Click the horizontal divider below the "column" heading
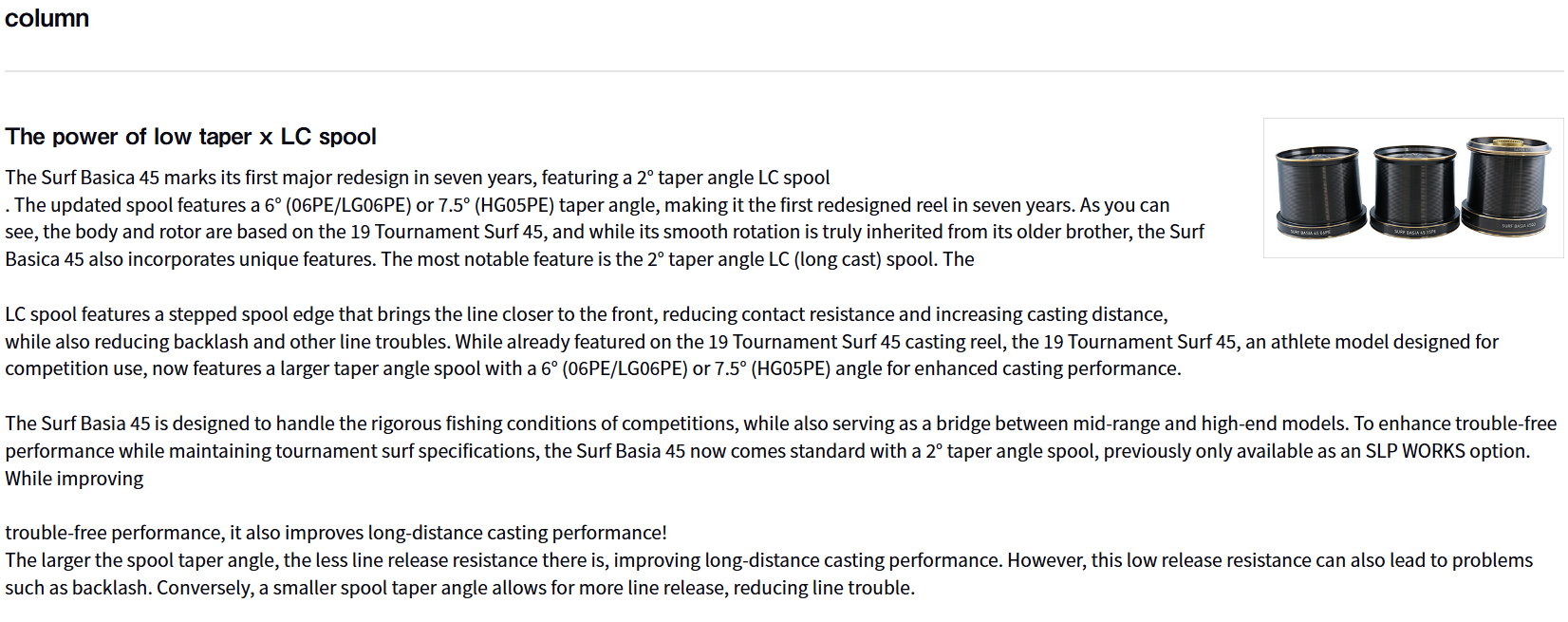1568x622 pixels. pos(784,71)
